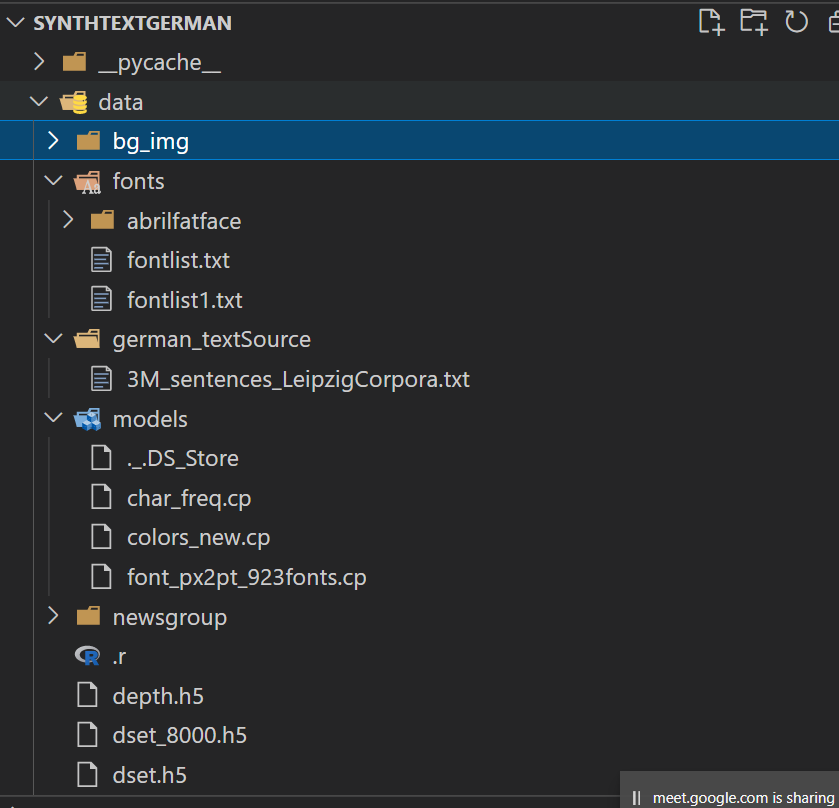Create a new file in the Explorer
This screenshot has height=808, width=839.
711,21
